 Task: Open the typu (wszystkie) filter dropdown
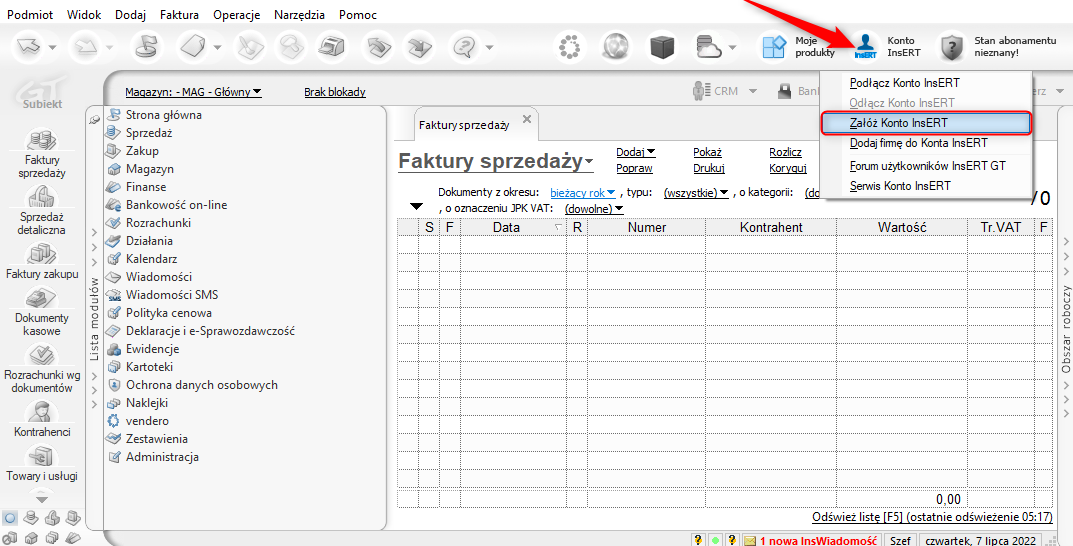click(x=696, y=193)
